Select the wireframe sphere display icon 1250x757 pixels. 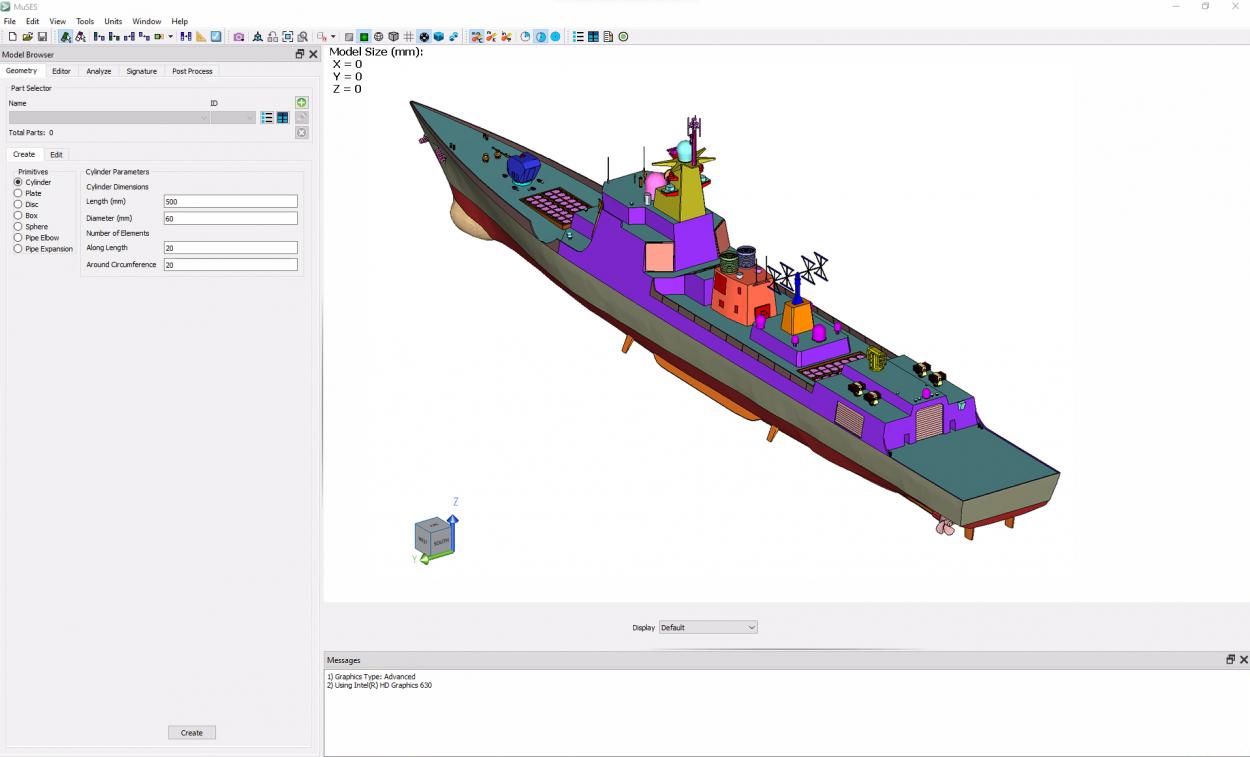coord(379,37)
